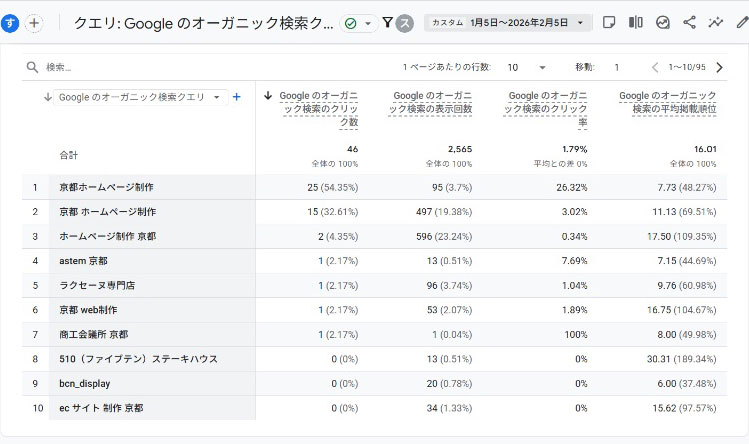The width and height of the screenshot is (749, 444).
Task: Select query bcn_display
Action: pos(85,384)
